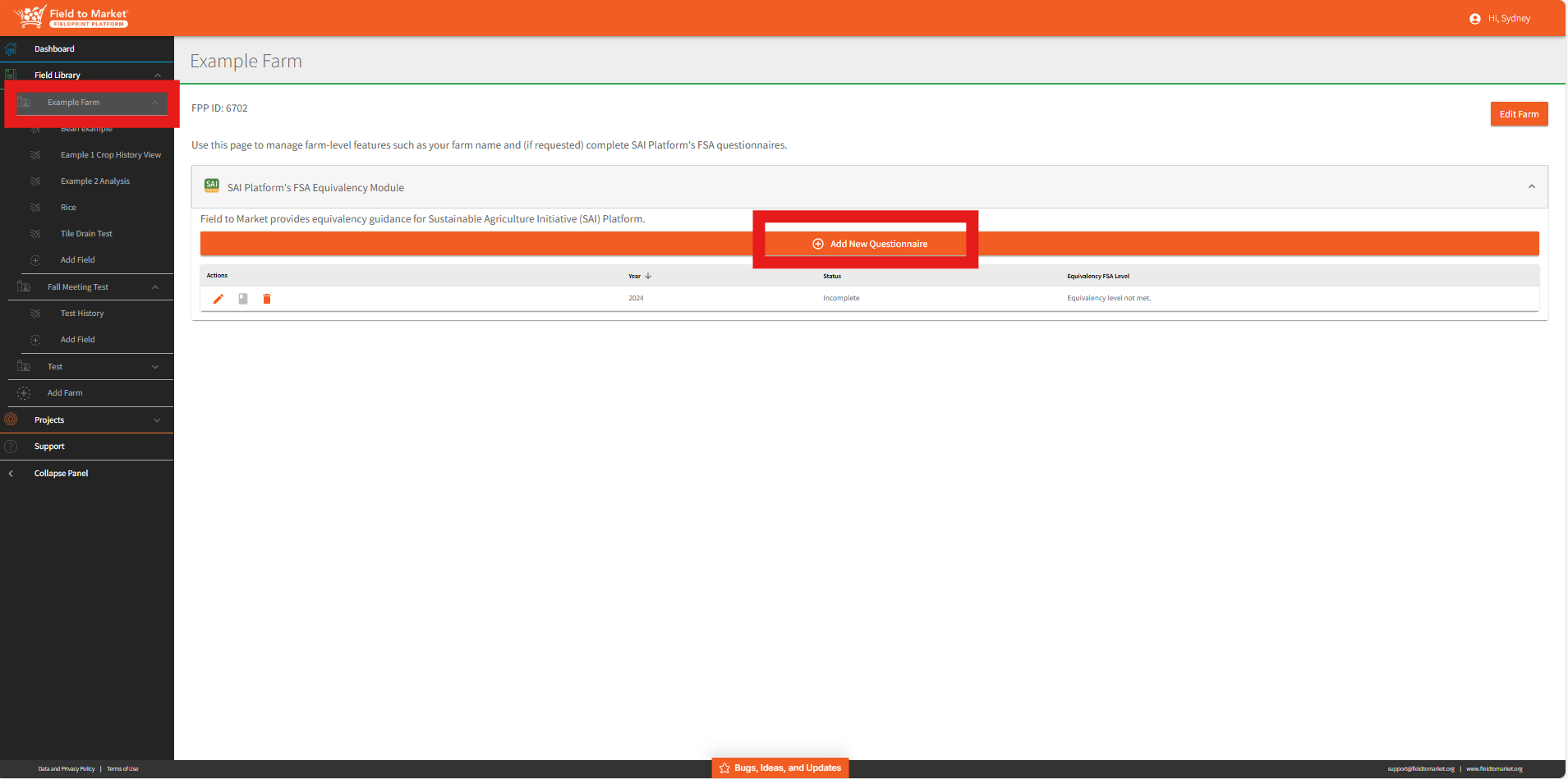Viewport: 1568px width, 779px height.
Task: Expand the Projects section chevron
Action: (157, 420)
